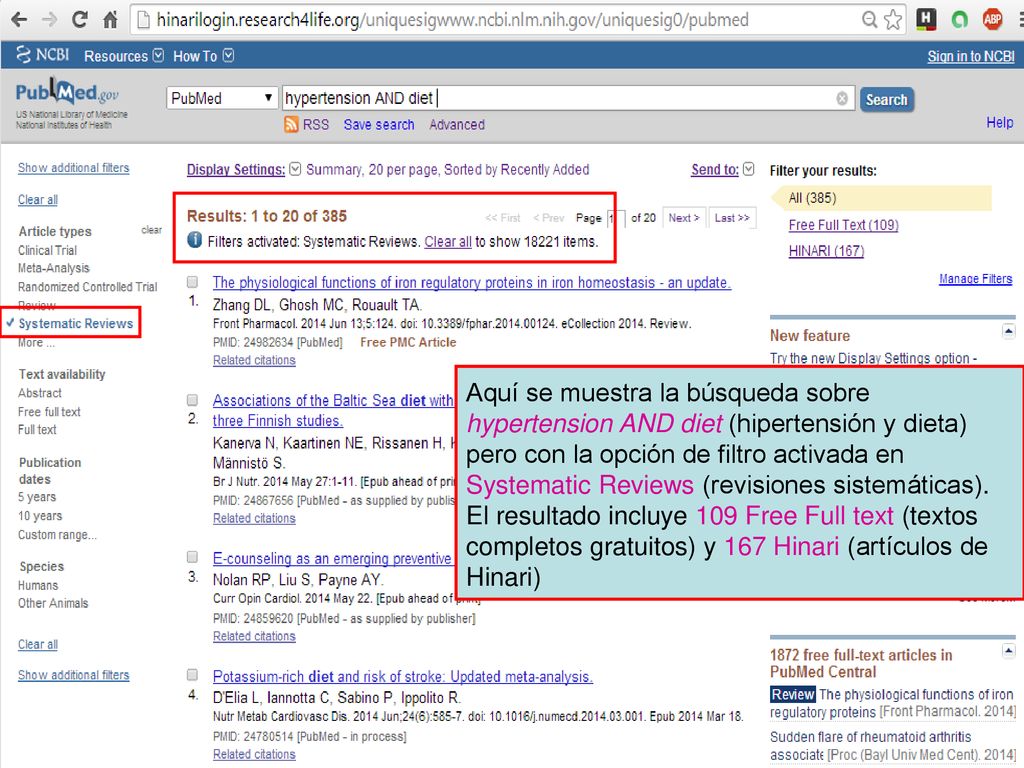Image resolution: width=1024 pixels, height=768 pixels.
Task: Select the Free Full Text (109) filter
Action: [x=843, y=225]
